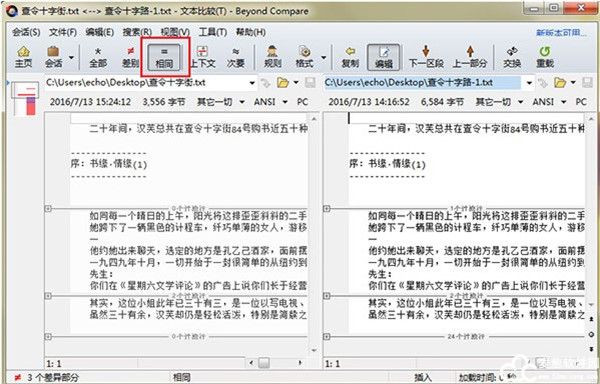Click the 3 个差异部分 status entry
Viewport: 600px width, 384px height.
point(46,377)
